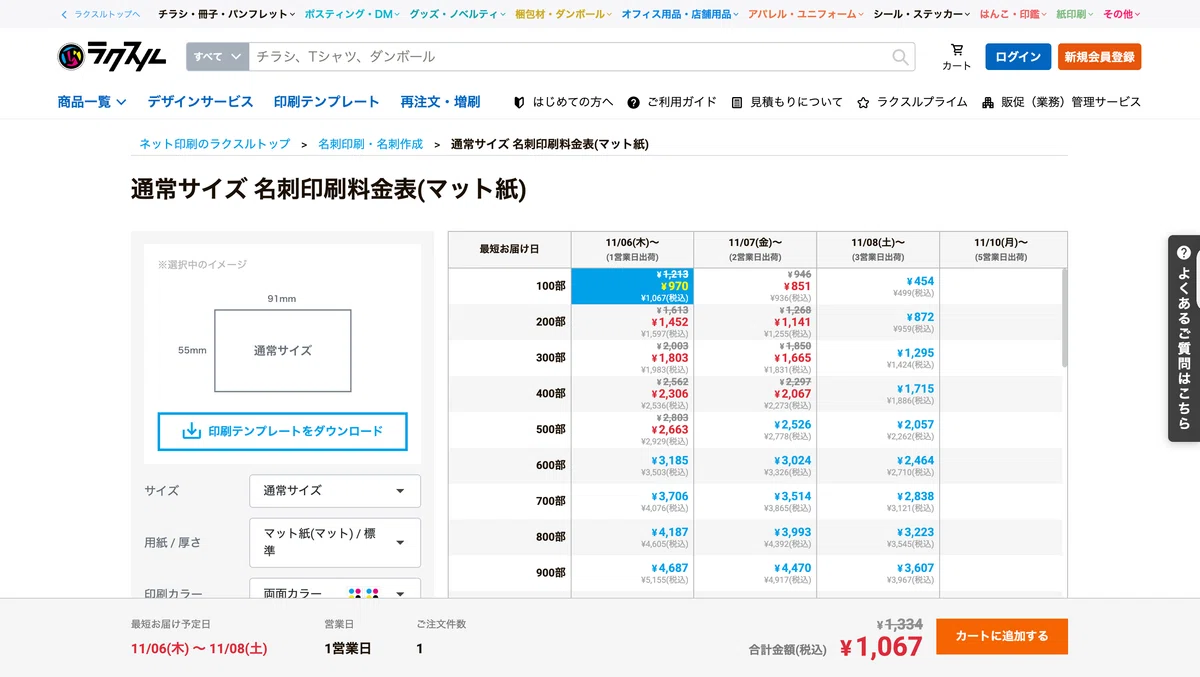Expand the 梱包材・ダンボール category menu

point(564,14)
